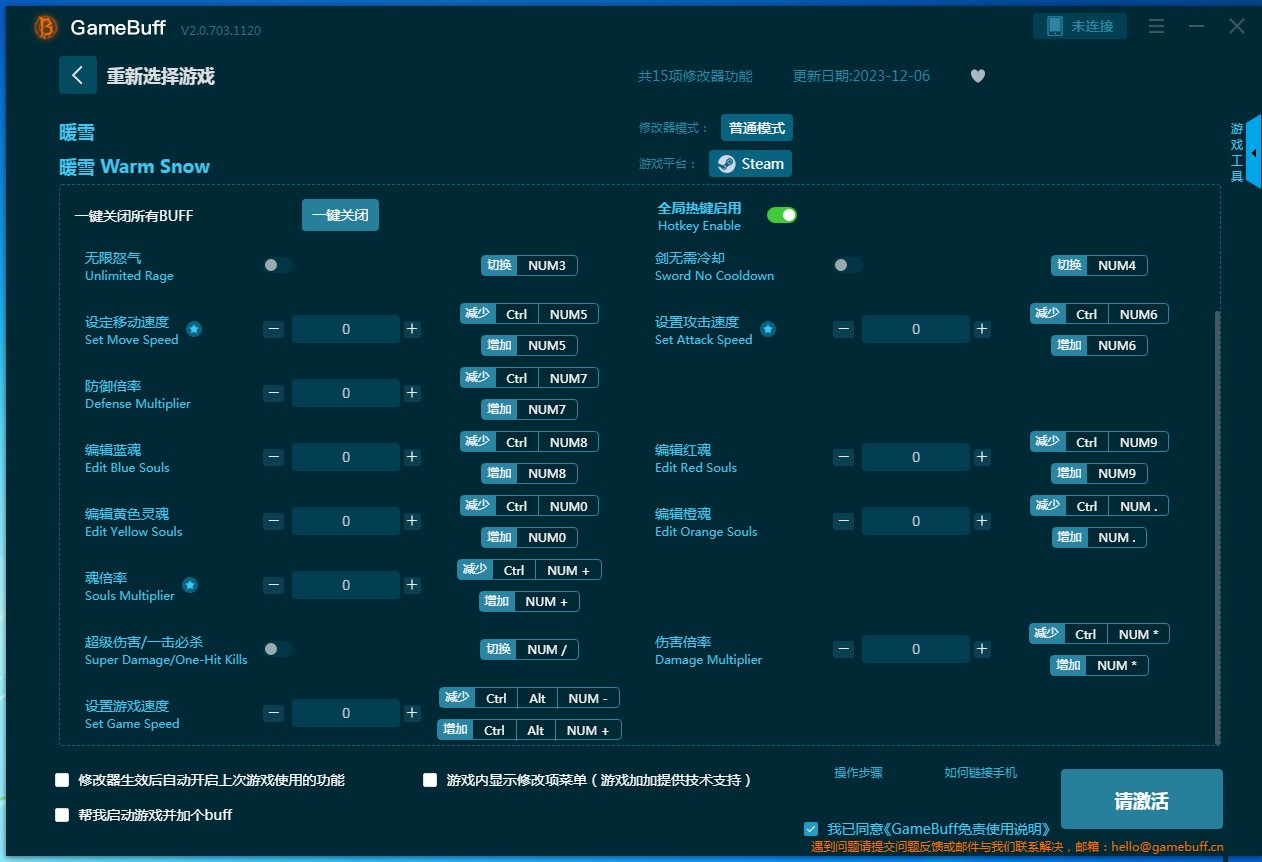Expand the game tools side panel arrow
1262x862 pixels.
(x=1254, y=152)
